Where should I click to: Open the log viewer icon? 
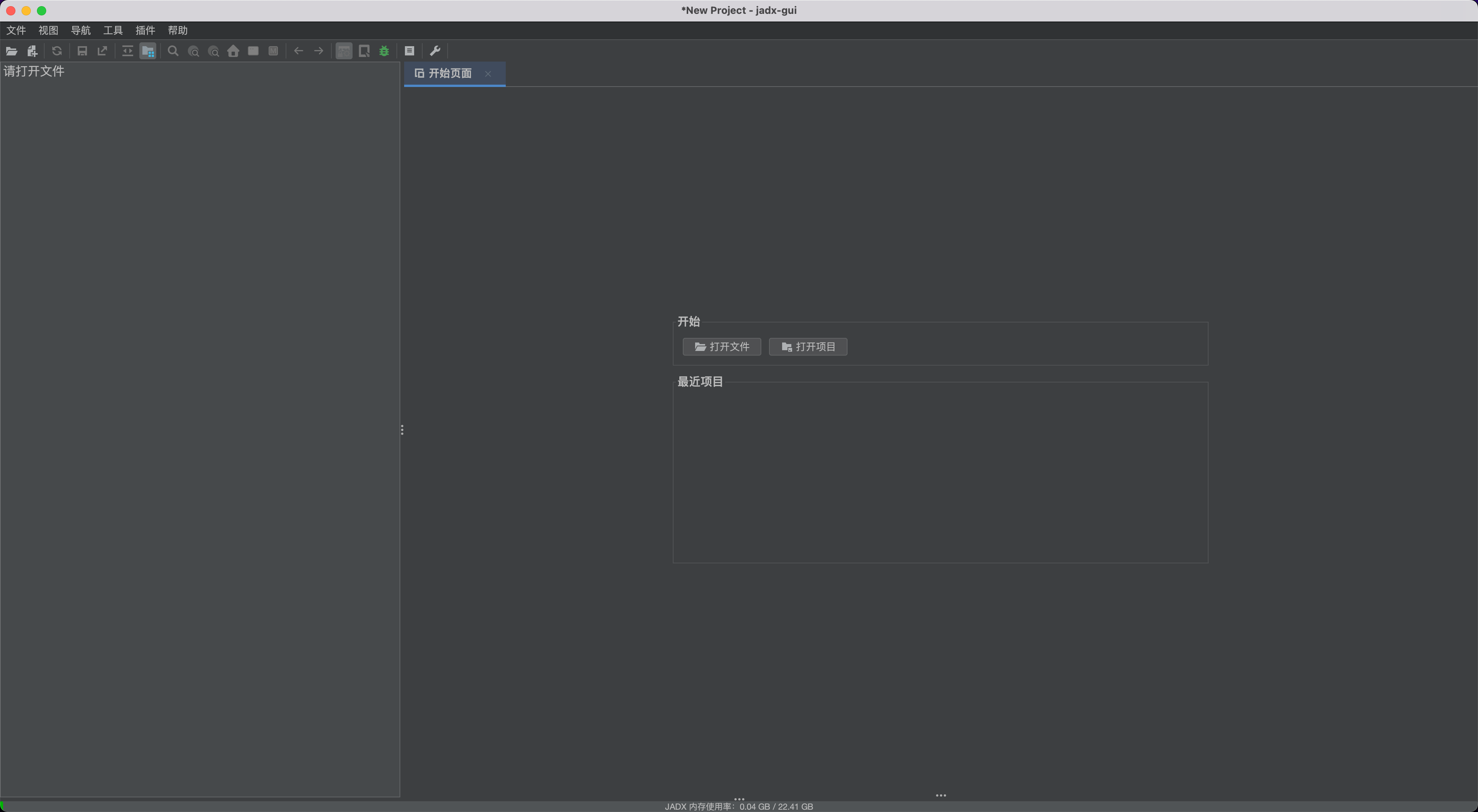[x=409, y=51]
